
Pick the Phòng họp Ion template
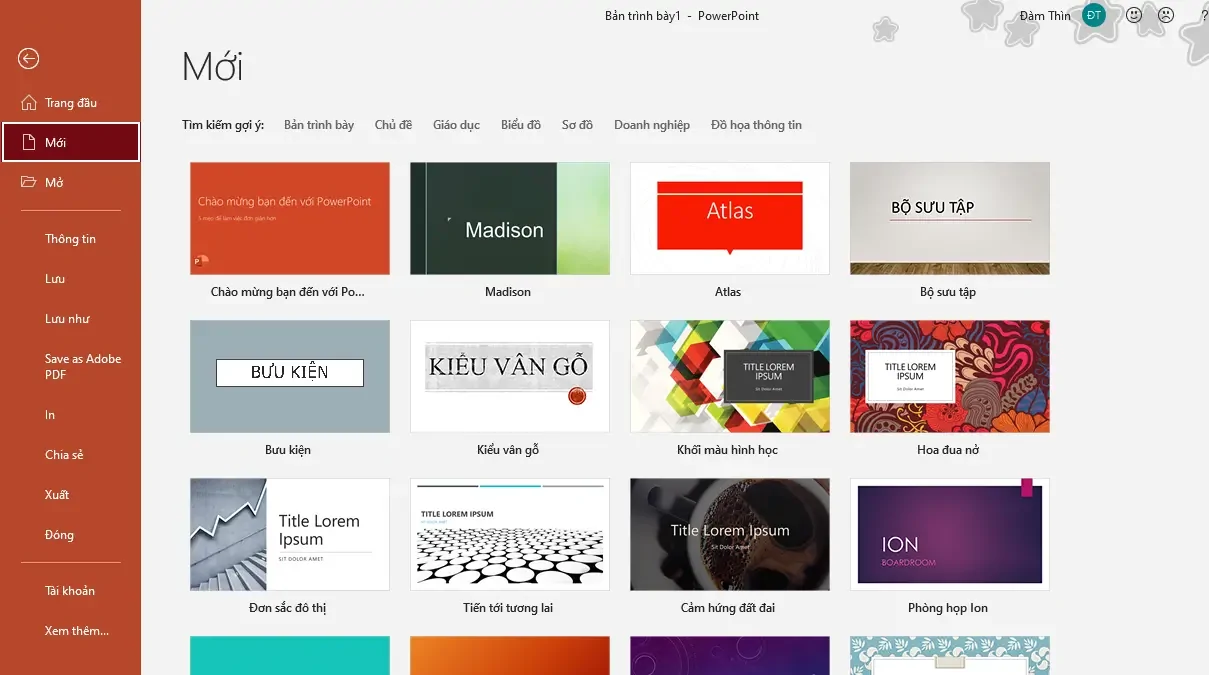pos(949,534)
